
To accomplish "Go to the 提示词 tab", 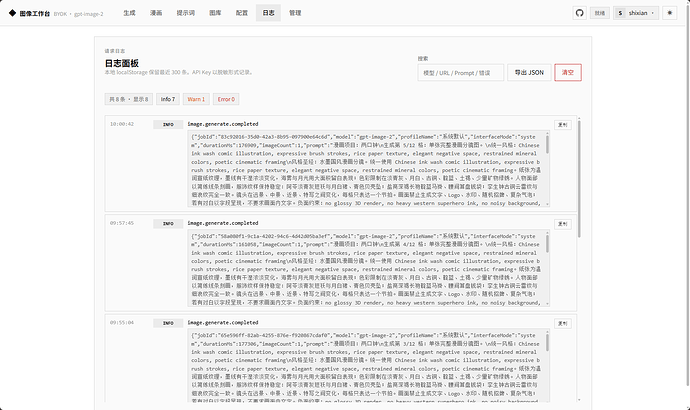I will tap(186, 13).
